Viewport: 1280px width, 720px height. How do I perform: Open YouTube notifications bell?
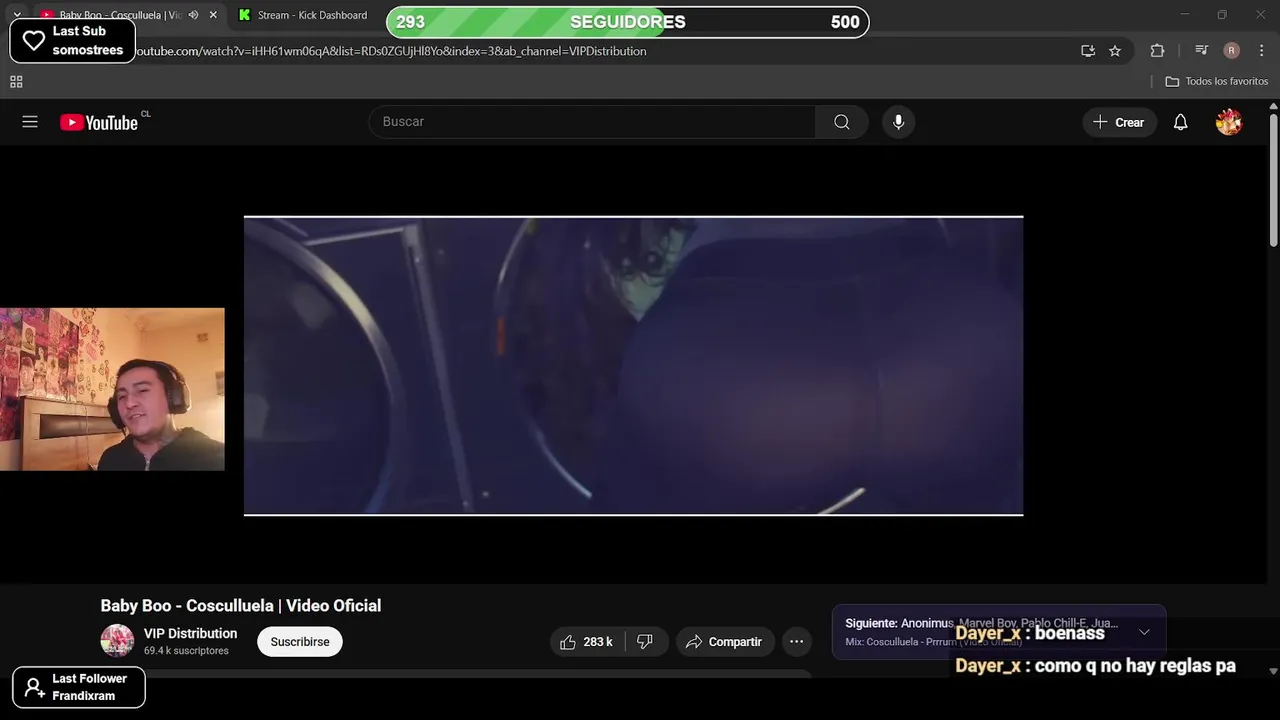pyautogui.click(x=1181, y=122)
